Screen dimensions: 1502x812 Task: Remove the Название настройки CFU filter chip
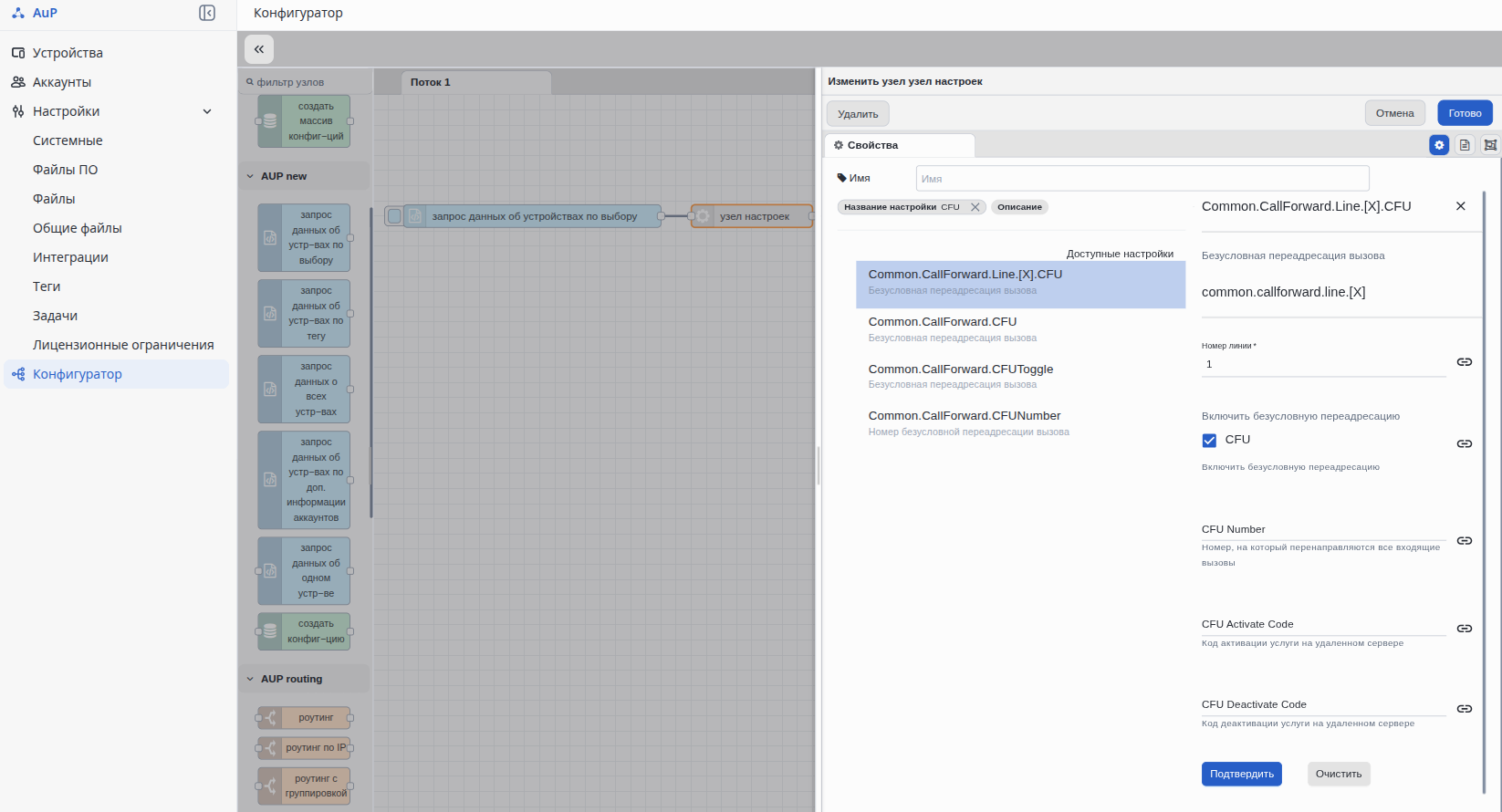pyautogui.click(x=975, y=207)
